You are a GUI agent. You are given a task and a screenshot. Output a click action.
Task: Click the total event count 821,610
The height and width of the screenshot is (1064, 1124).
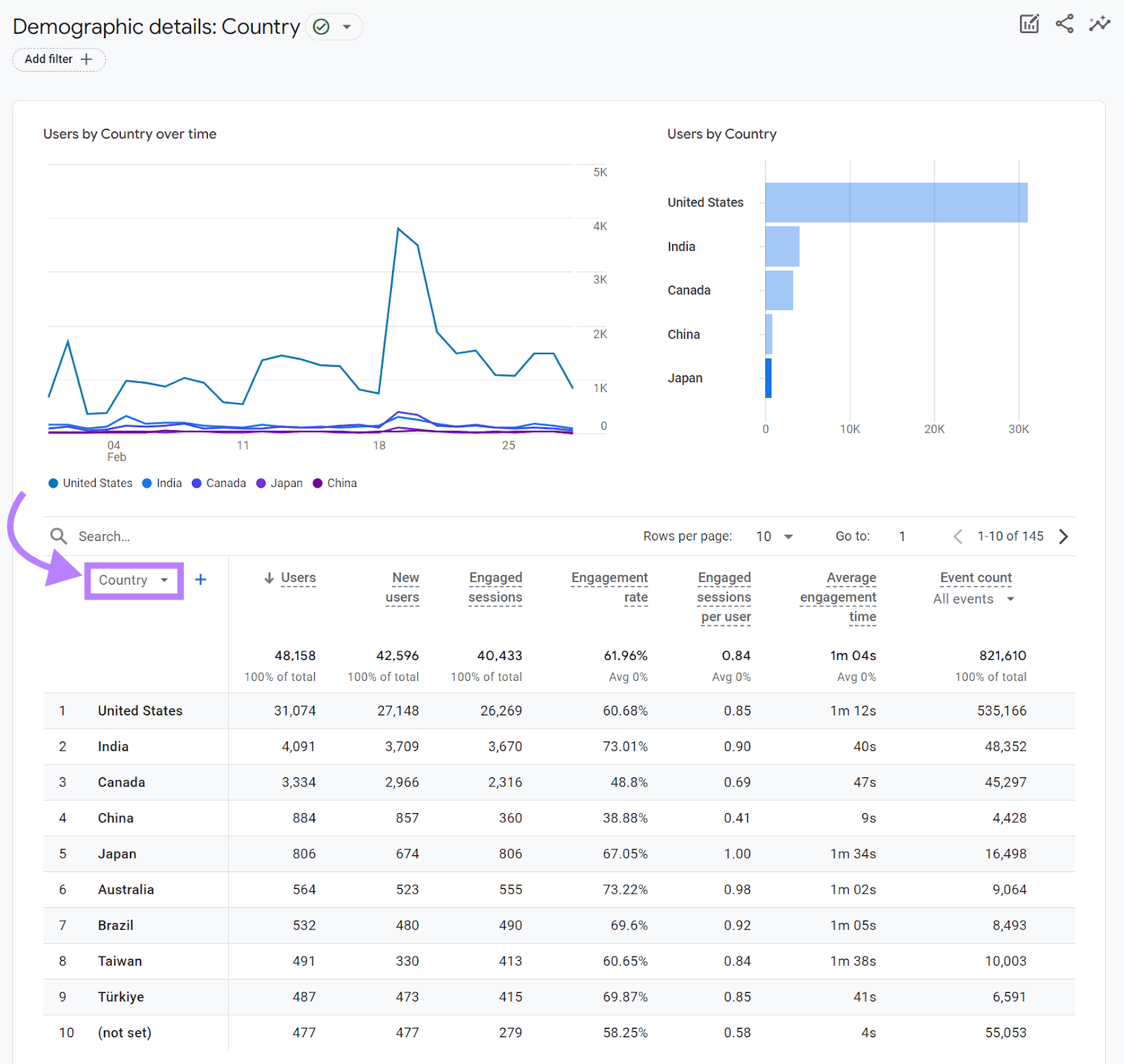1002,656
